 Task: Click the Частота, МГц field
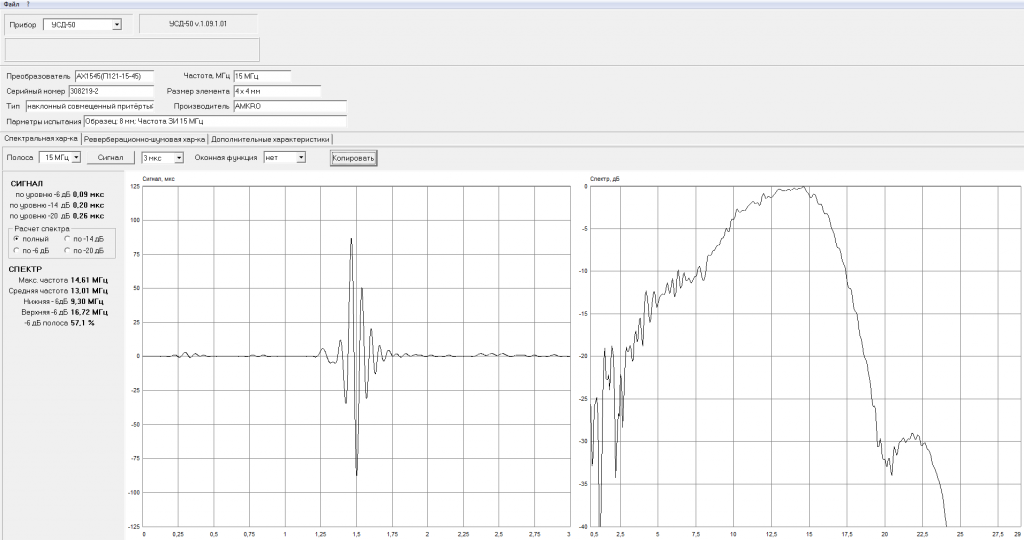click(x=262, y=76)
